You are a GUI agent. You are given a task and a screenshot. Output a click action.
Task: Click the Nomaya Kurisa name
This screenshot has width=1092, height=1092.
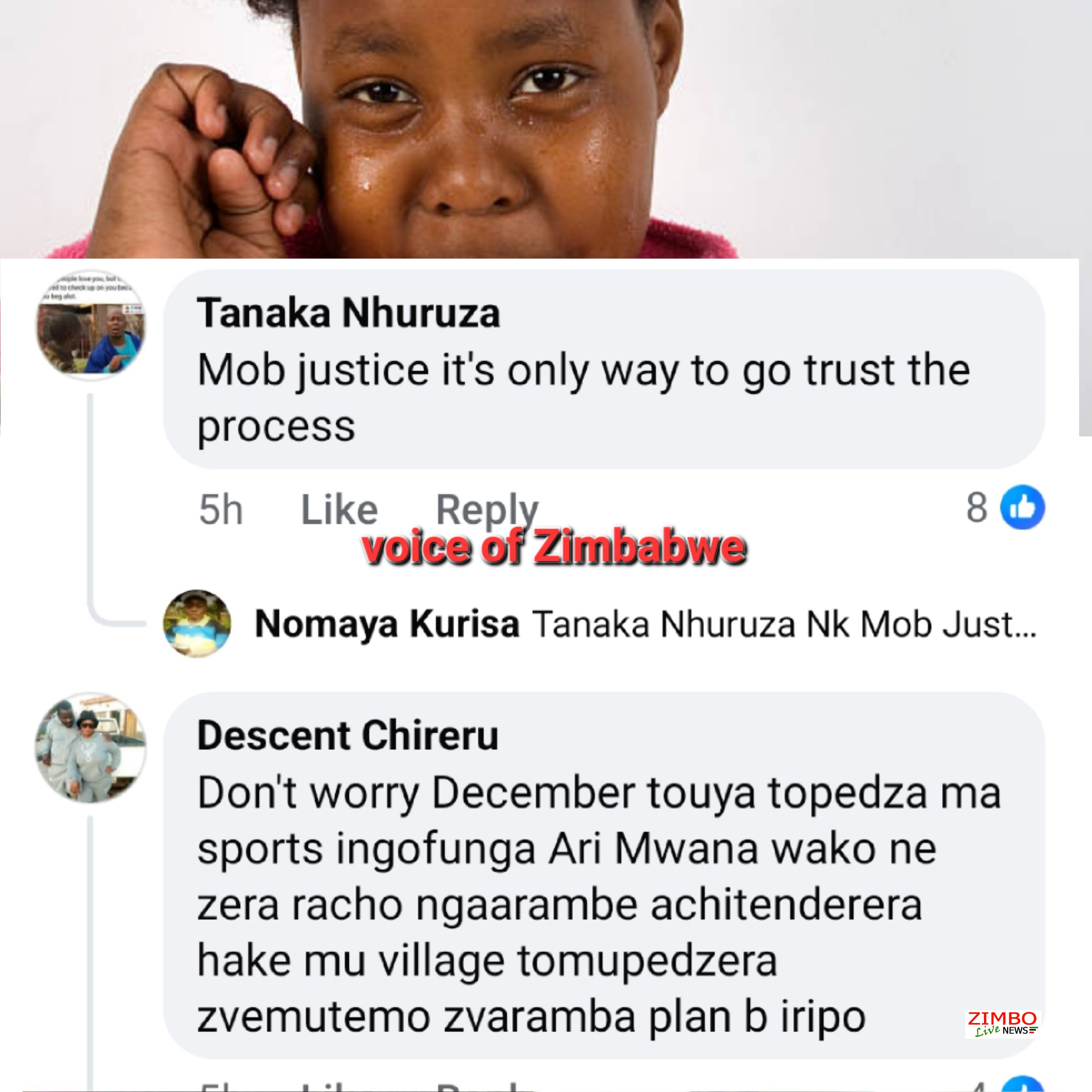(x=387, y=624)
